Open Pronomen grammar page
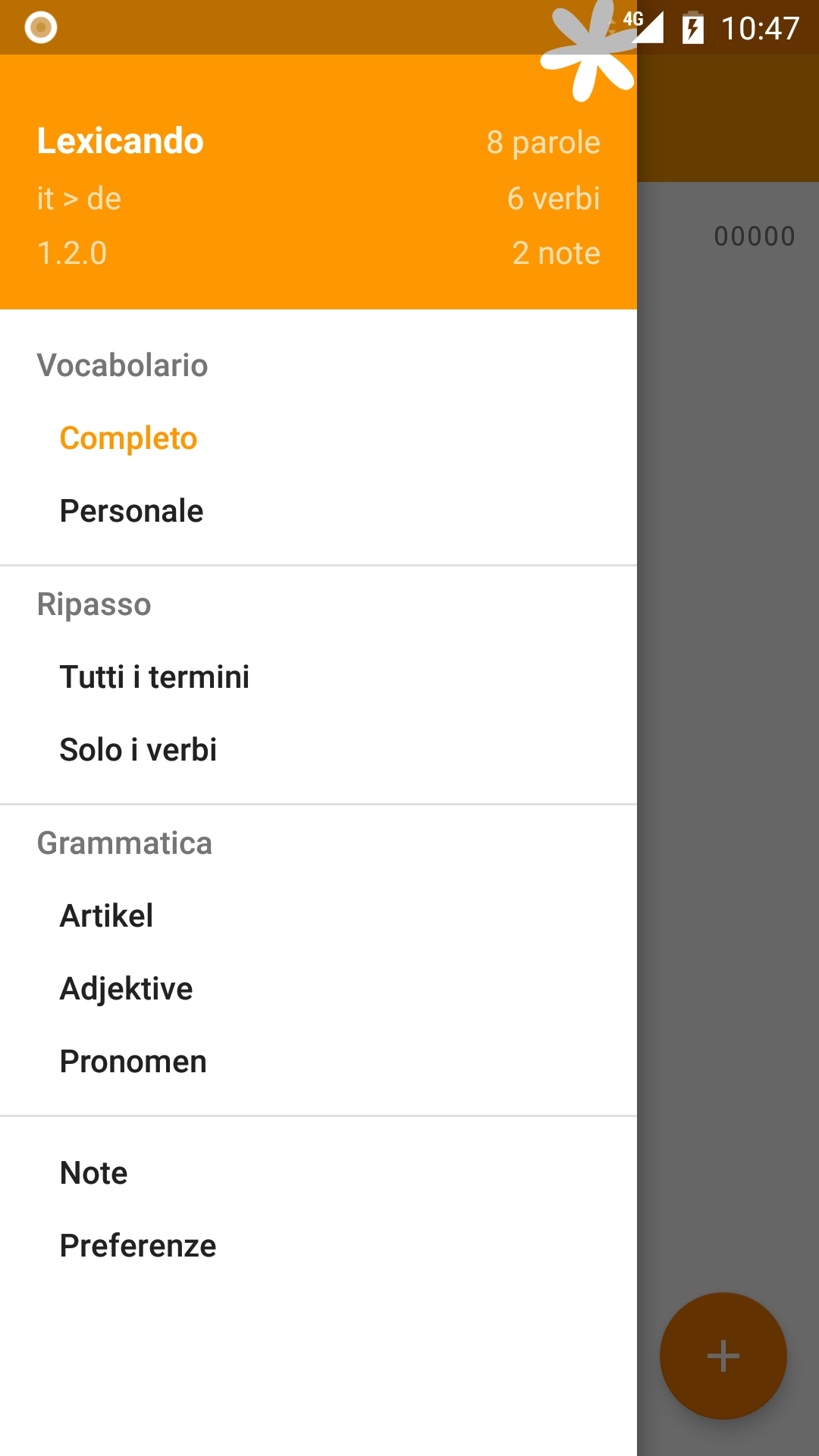The height and width of the screenshot is (1456, 819). point(133,1062)
